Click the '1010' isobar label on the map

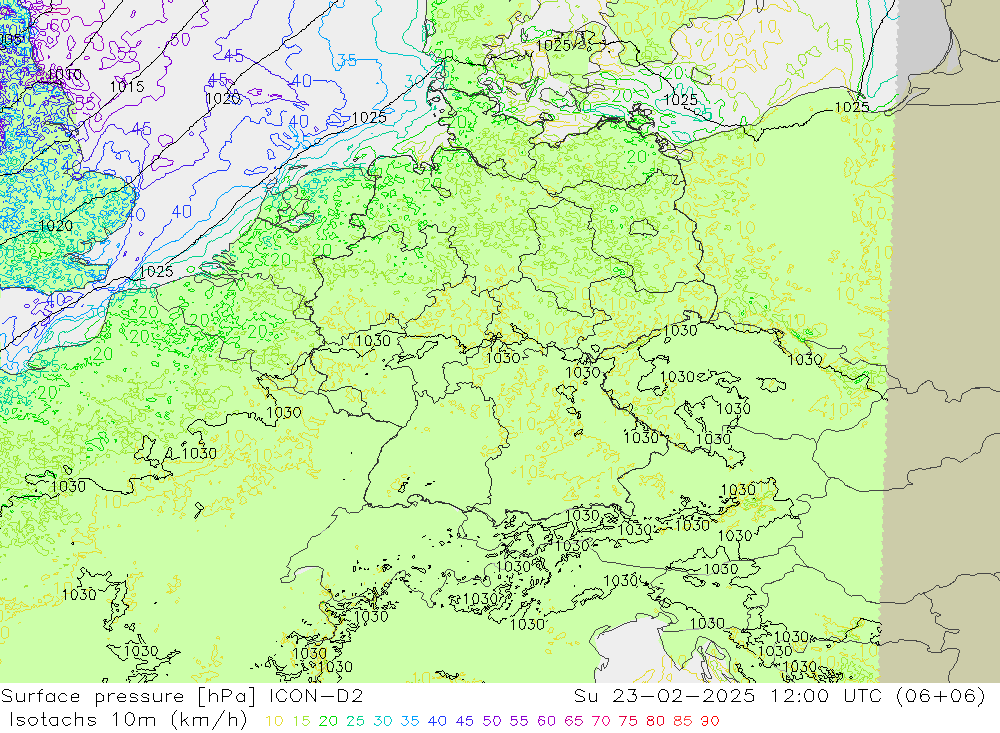[64, 75]
